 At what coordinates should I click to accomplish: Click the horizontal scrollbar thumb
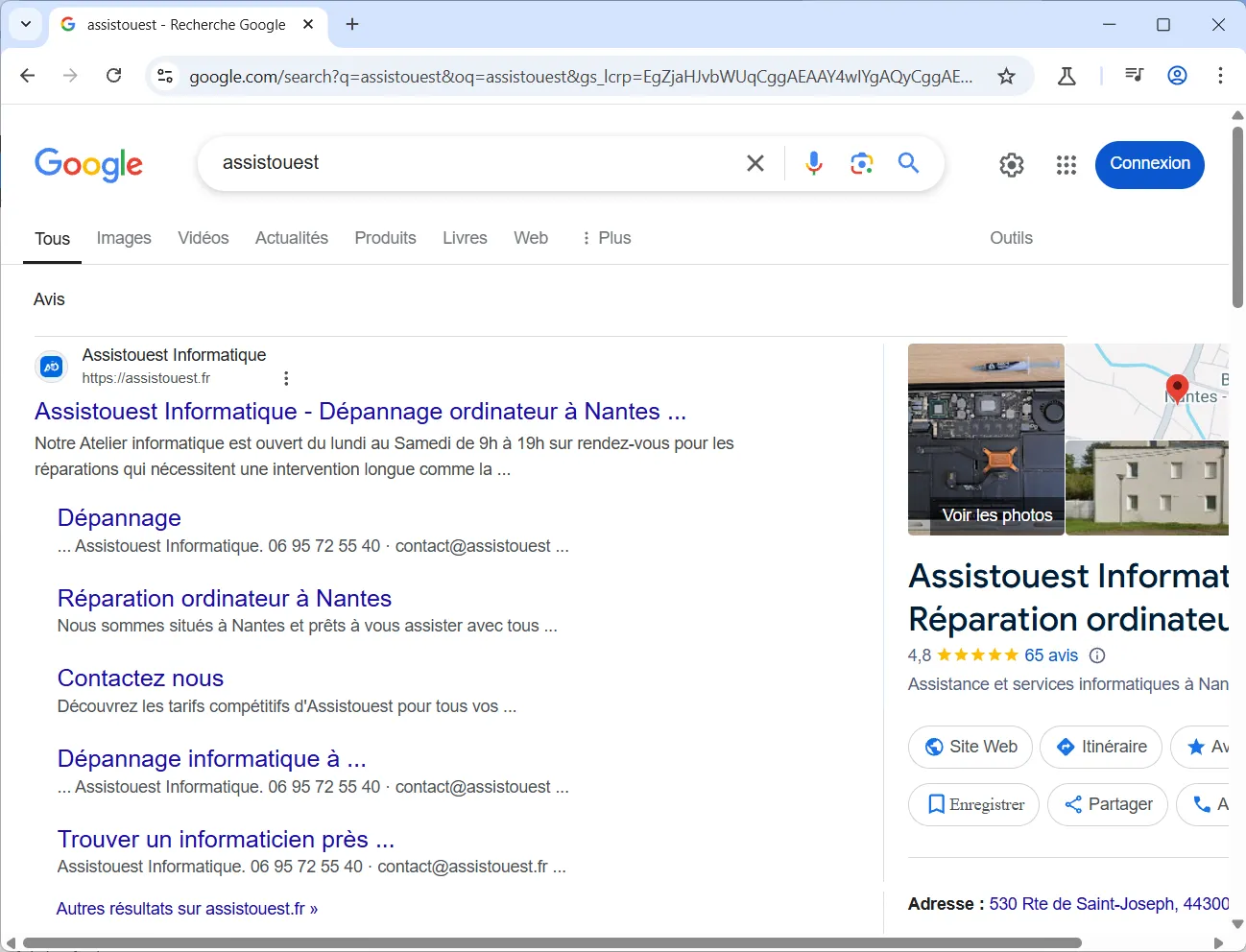(x=552, y=942)
